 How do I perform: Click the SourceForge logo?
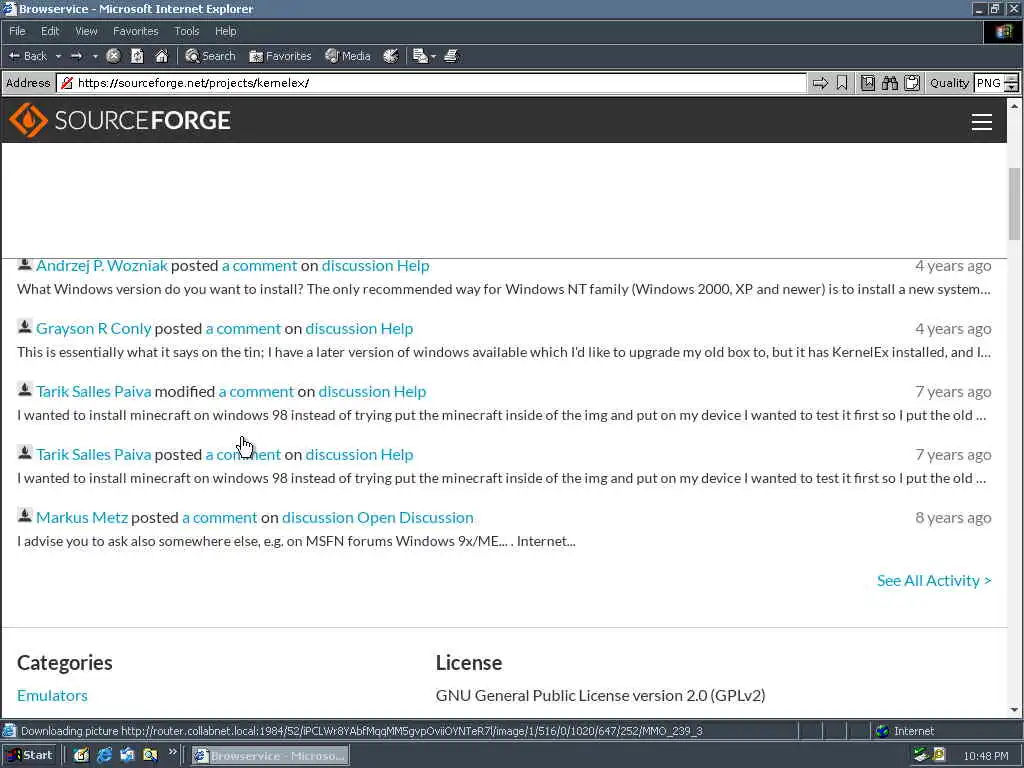pyautogui.click(x=120, y=120)
